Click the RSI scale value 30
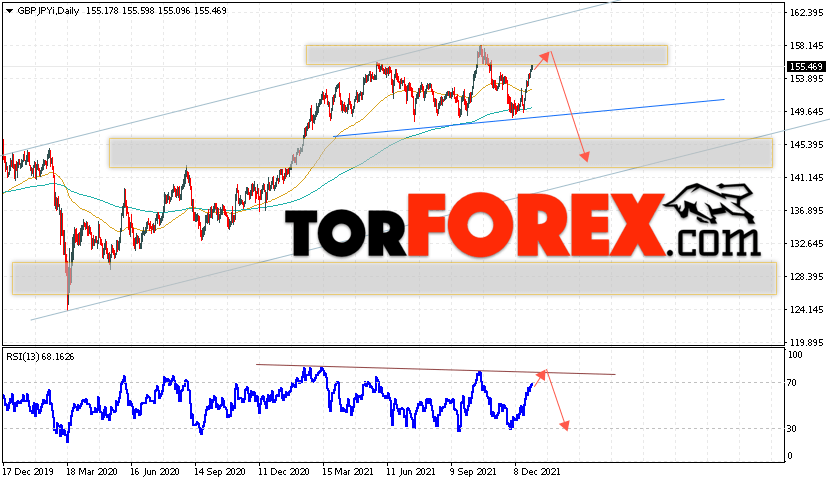Viewport: 830px width, 483px height. pyautogui.click(x=792, y=428)
